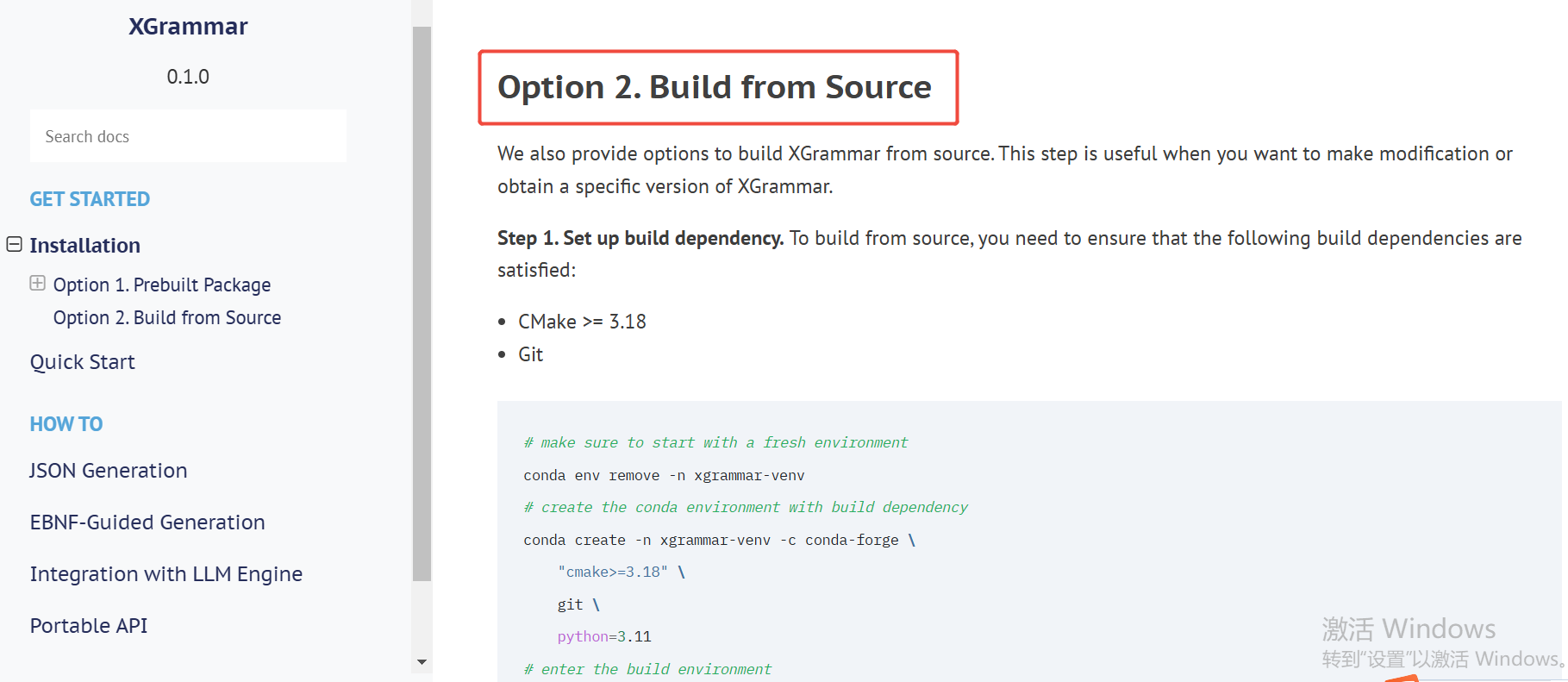Click '# create the conda environment' comment line
The height and width of the screenshot is (682, 1568).
coord(746,507)
